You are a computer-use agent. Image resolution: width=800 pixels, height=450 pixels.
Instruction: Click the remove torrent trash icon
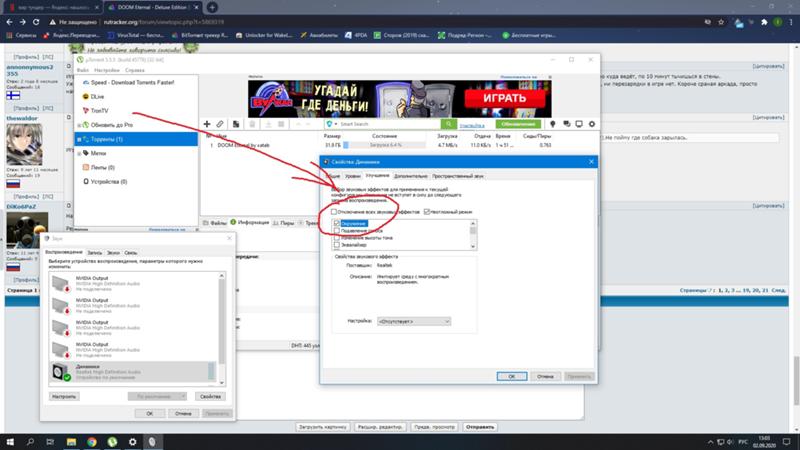point(252,124)
